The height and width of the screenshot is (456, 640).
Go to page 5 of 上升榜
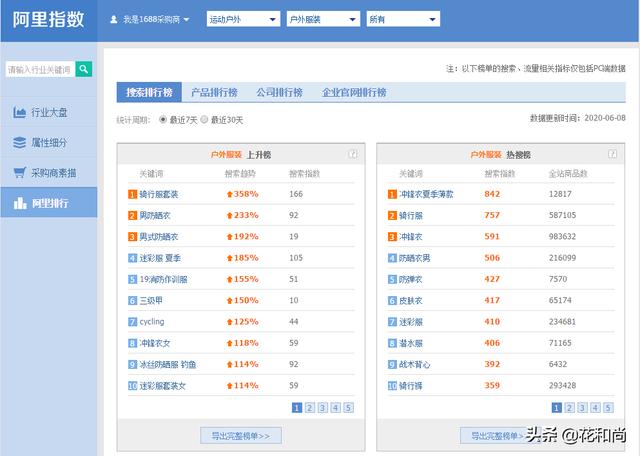pos(348,407)
